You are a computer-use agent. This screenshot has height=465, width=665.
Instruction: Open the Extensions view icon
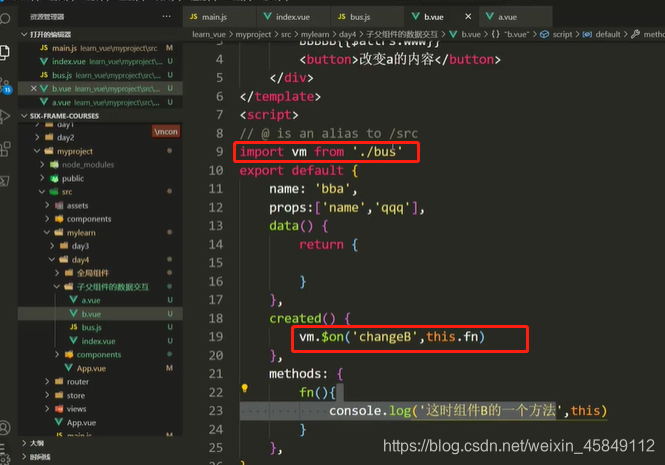4,149
